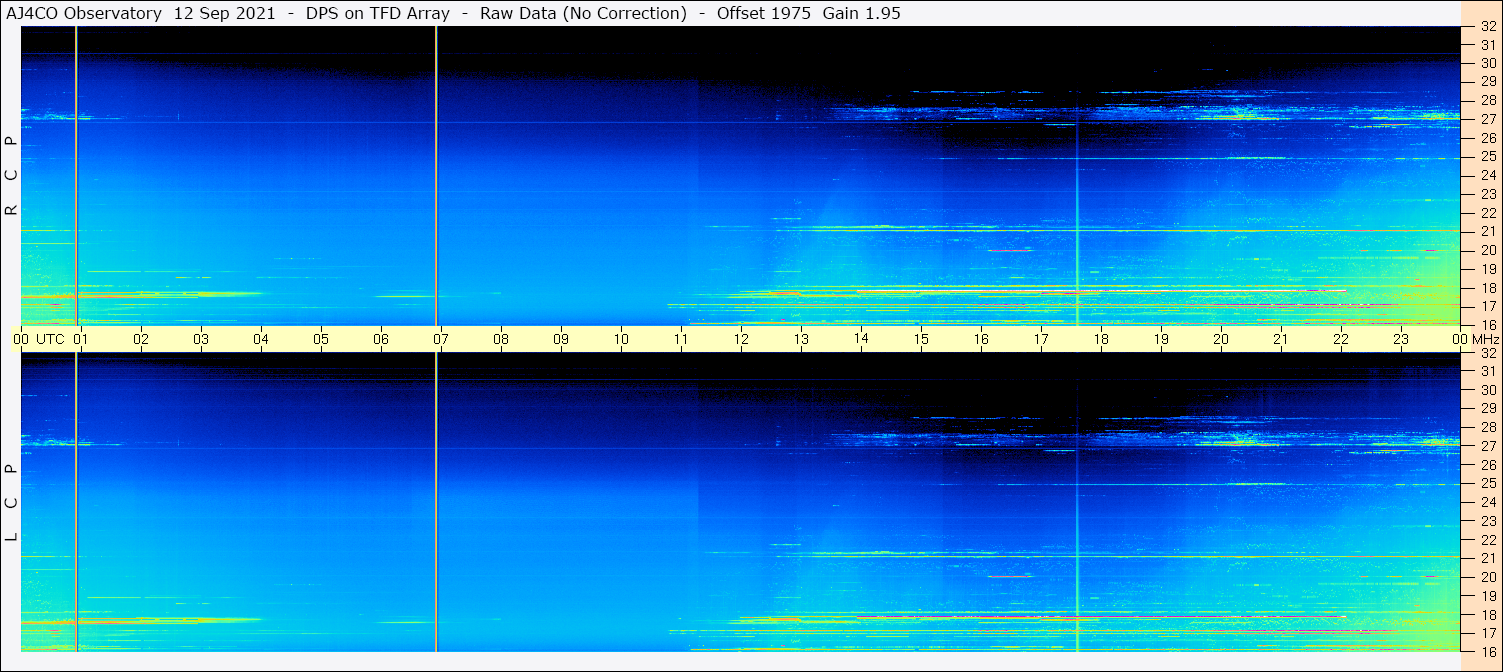Click the 13 hour tick label
Viewport: 1503px width, 672px height.
click(801, 339)
